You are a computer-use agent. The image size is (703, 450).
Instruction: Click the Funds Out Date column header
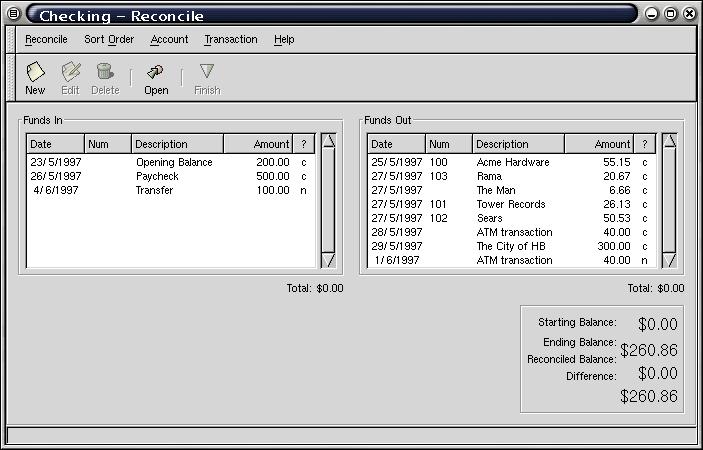396,144
